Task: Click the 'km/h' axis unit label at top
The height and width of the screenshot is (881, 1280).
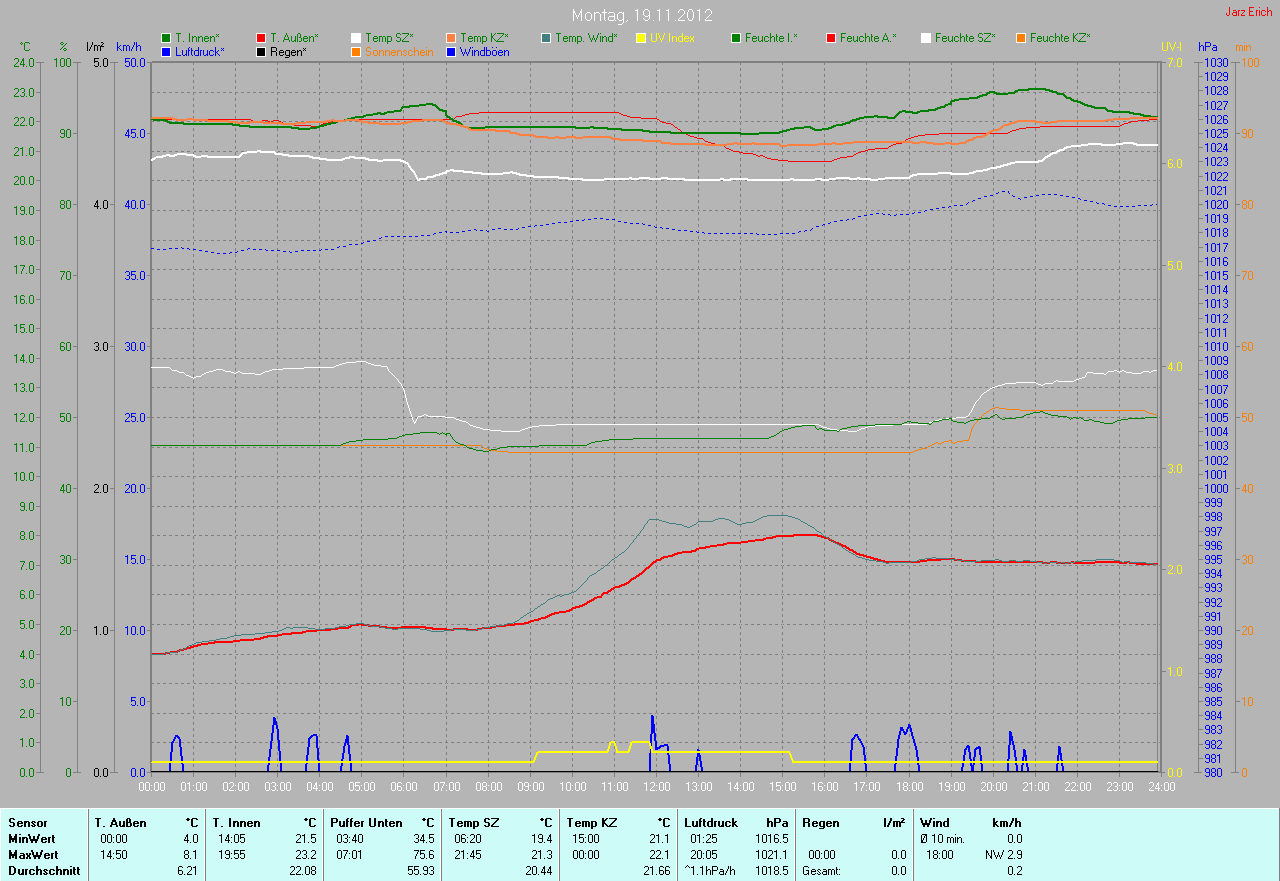Action: pos(129,46)
